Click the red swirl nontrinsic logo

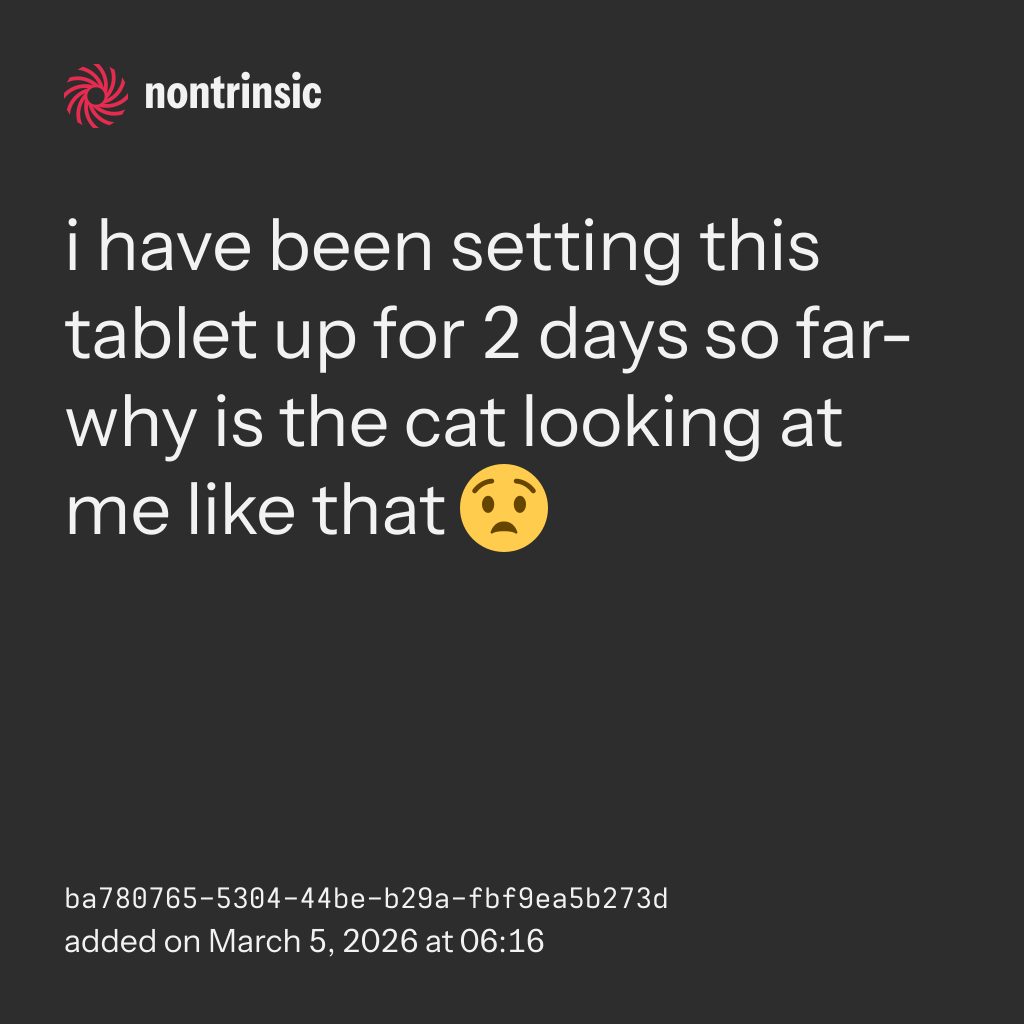click(96, 95)
